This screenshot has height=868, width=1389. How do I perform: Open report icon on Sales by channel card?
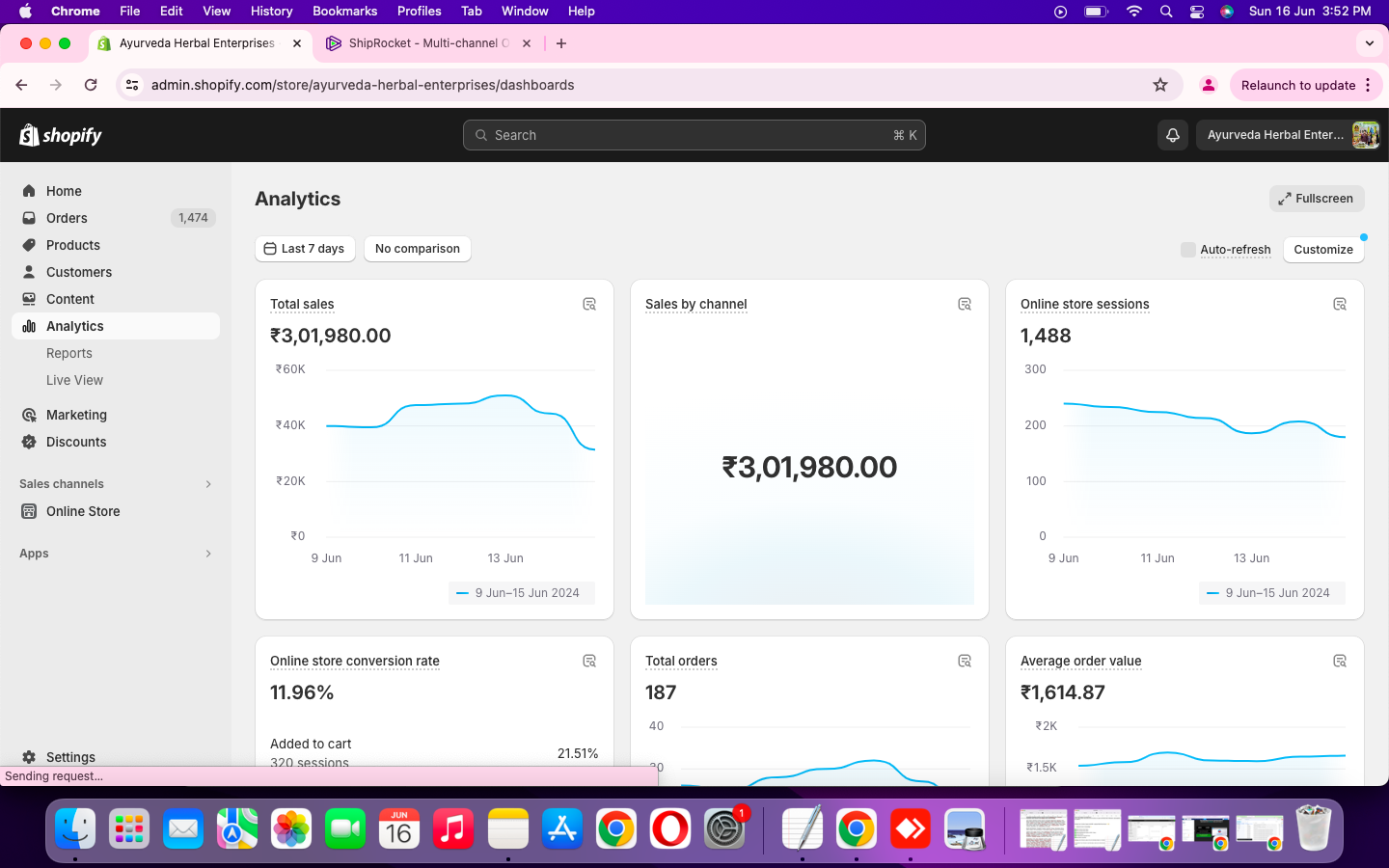965,305
